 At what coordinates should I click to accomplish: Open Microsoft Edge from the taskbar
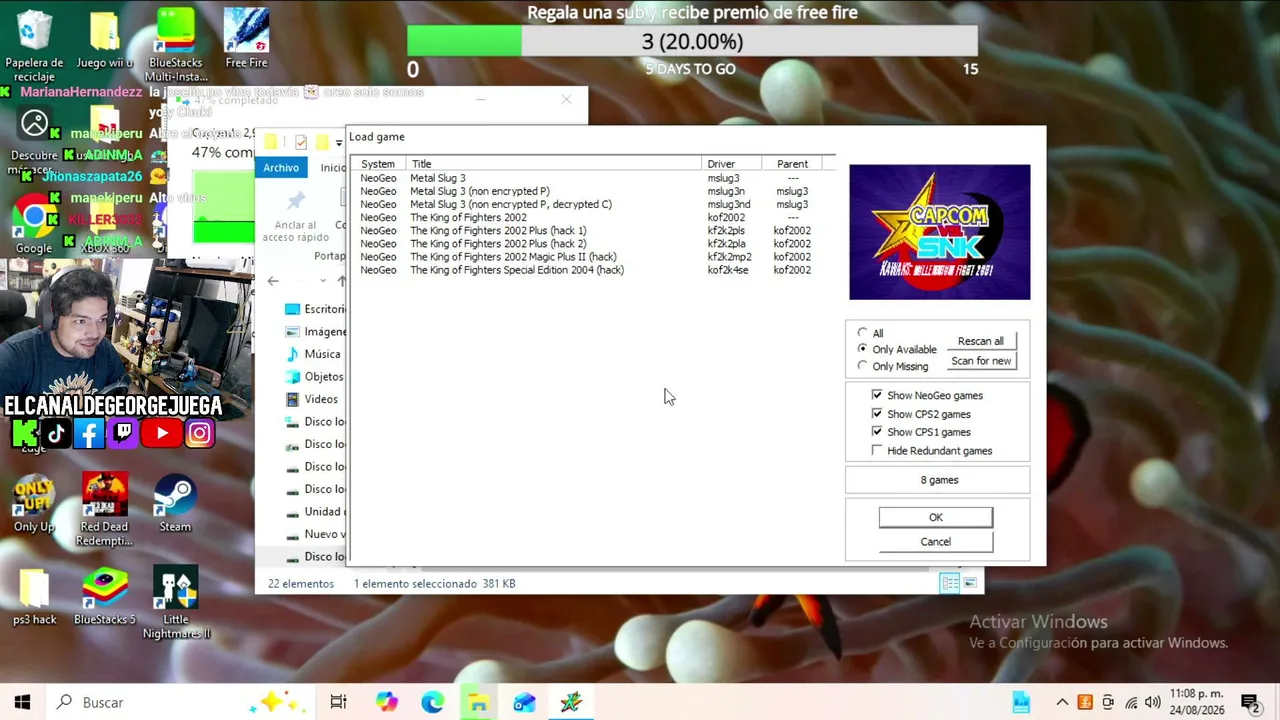click(x=432, y=702)
